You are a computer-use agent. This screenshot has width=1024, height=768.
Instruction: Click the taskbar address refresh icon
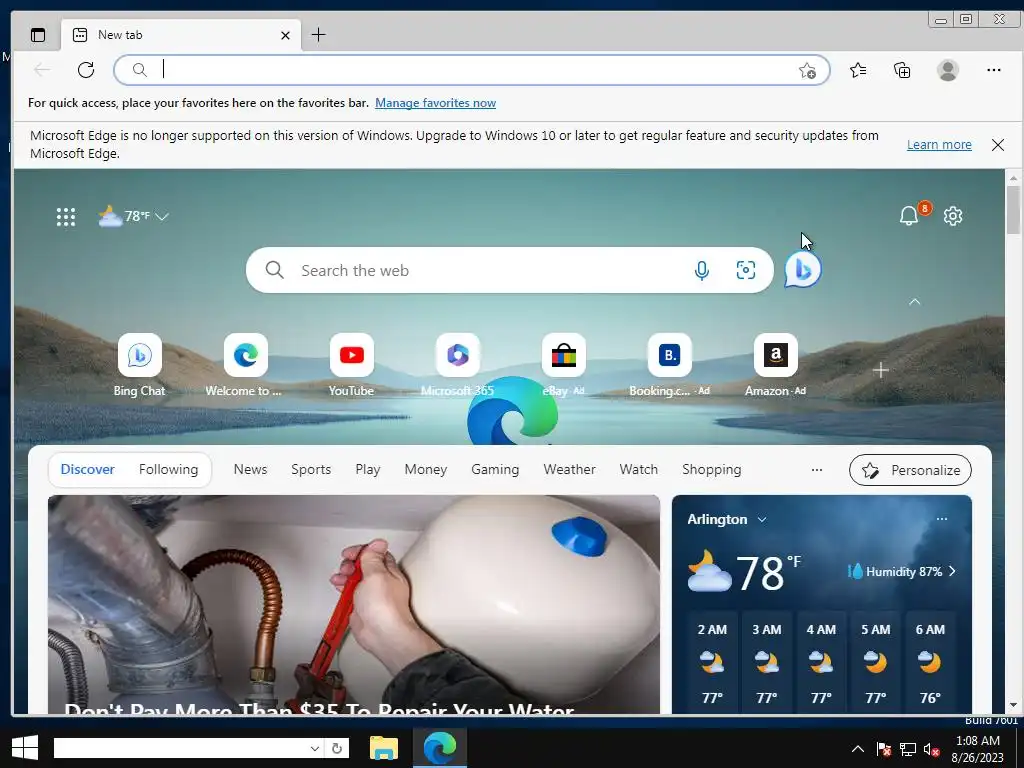click(x=337, y=748)
